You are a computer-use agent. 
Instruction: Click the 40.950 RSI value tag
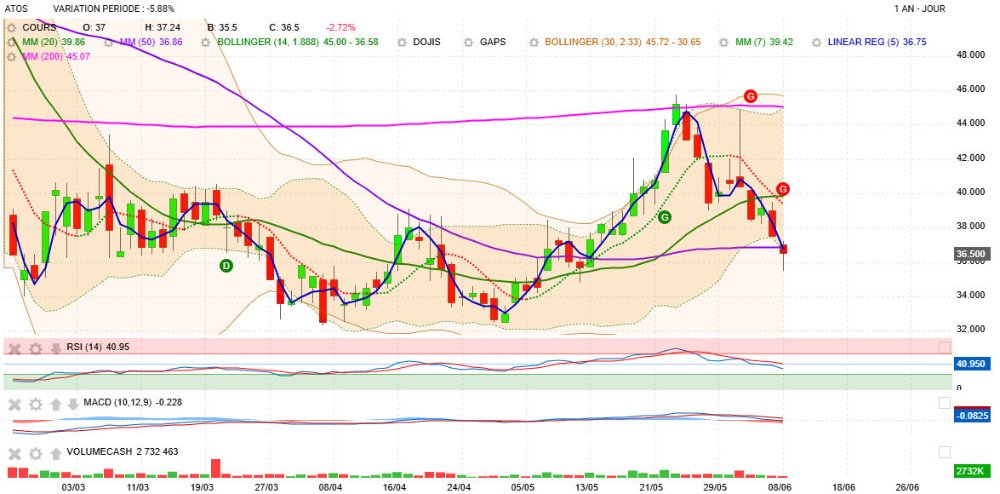pyautogui.click(x=972, y=364)
